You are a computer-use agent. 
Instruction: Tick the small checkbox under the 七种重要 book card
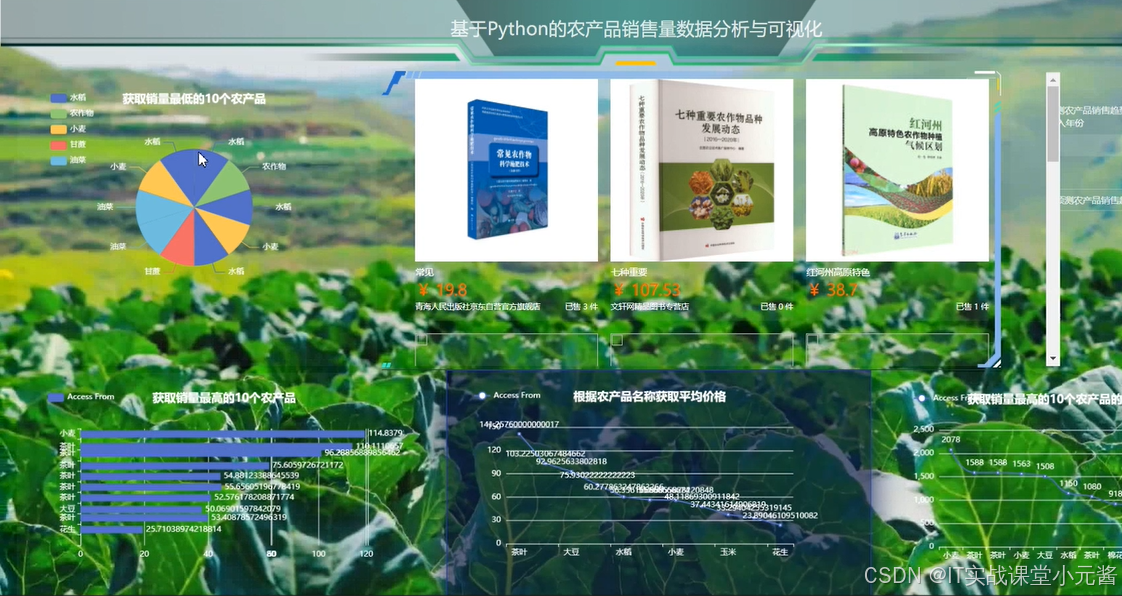pos(617,340)
